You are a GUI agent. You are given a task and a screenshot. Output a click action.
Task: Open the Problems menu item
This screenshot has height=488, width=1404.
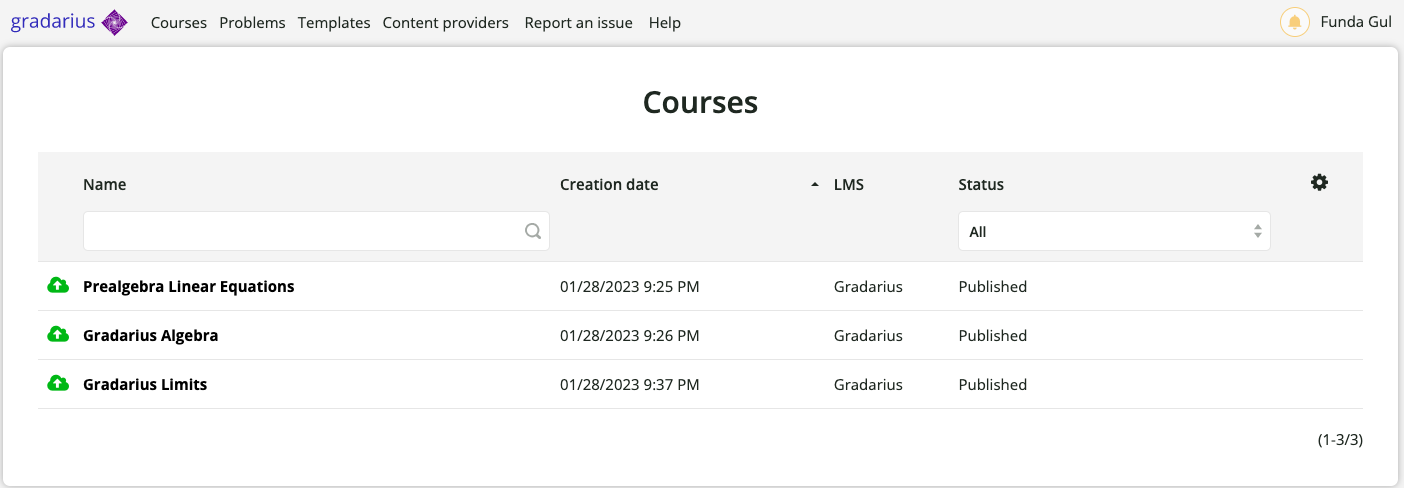[x=252, y=22]
